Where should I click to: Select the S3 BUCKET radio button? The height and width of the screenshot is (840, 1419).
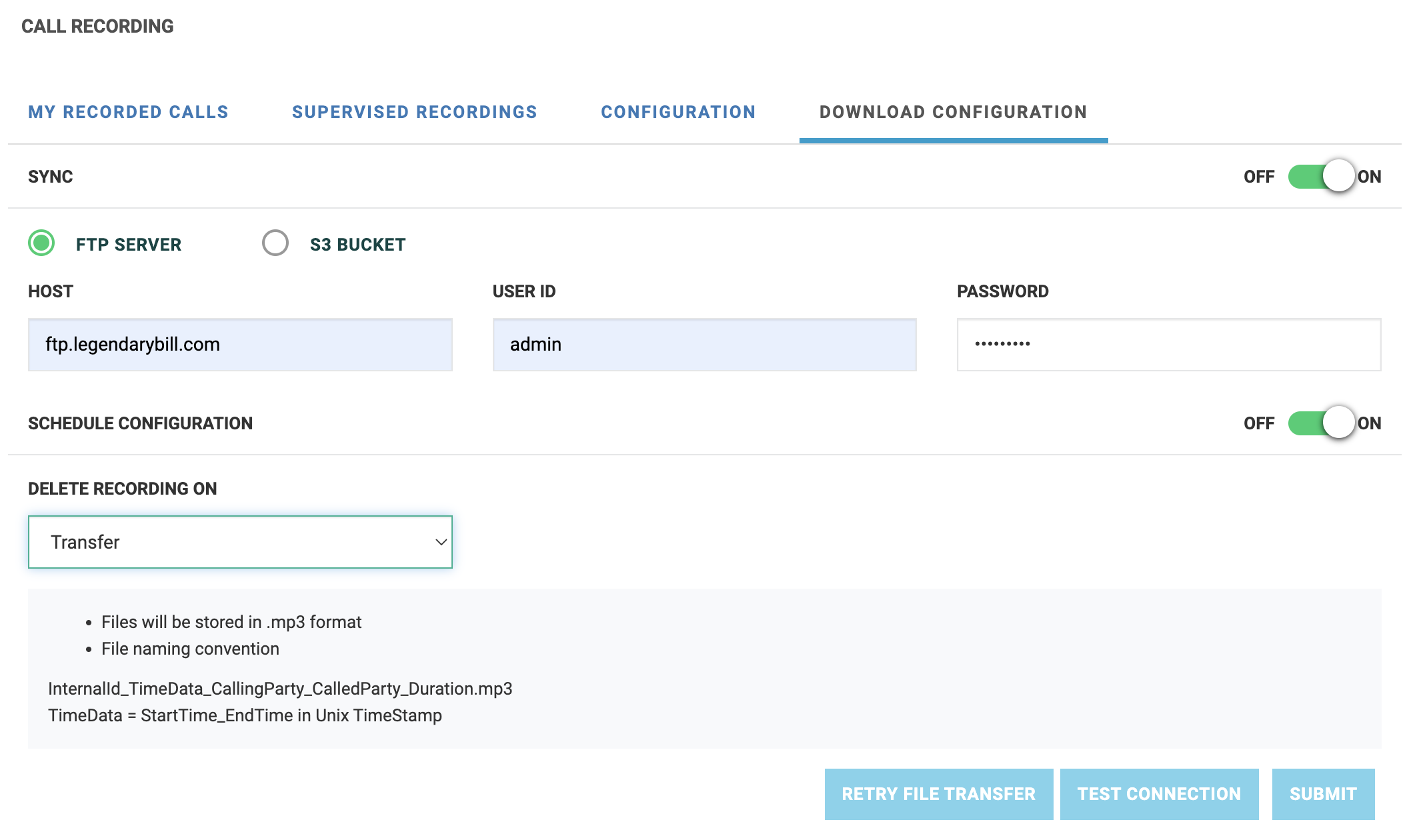click(275, 243)
